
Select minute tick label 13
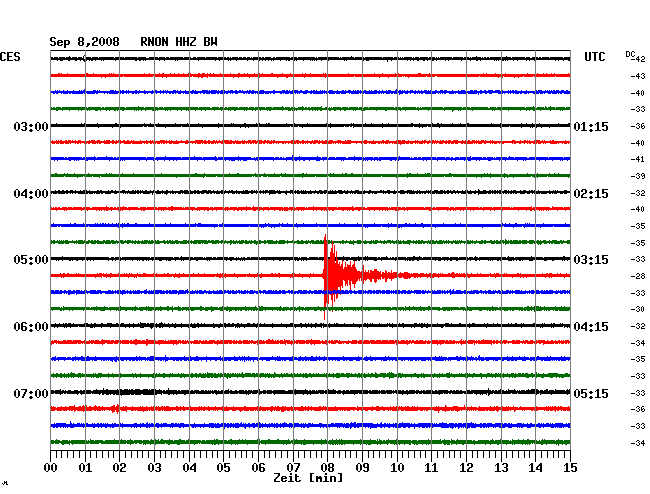501,467
